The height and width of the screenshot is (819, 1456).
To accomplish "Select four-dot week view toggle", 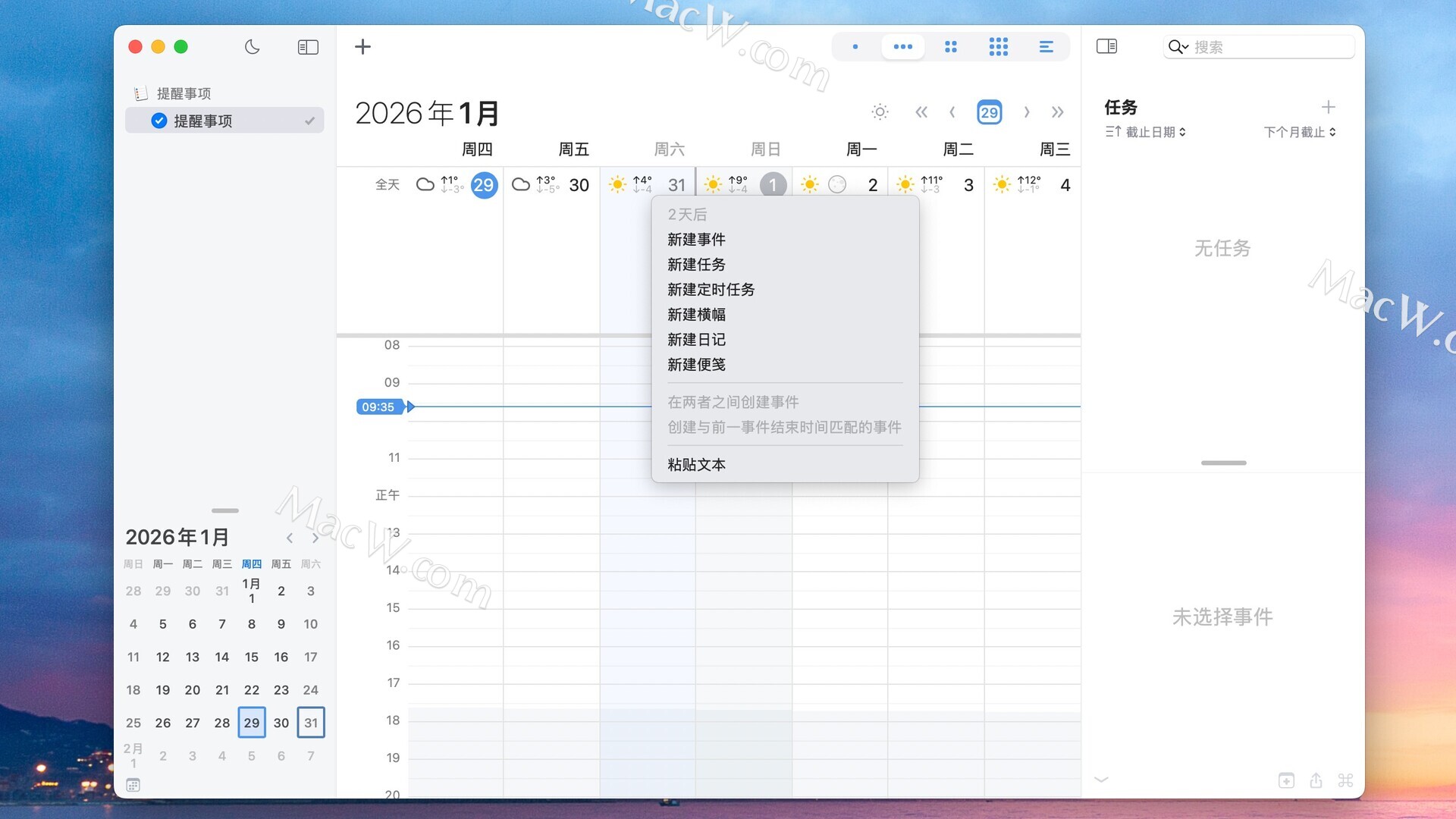I will tap(950, 47).
